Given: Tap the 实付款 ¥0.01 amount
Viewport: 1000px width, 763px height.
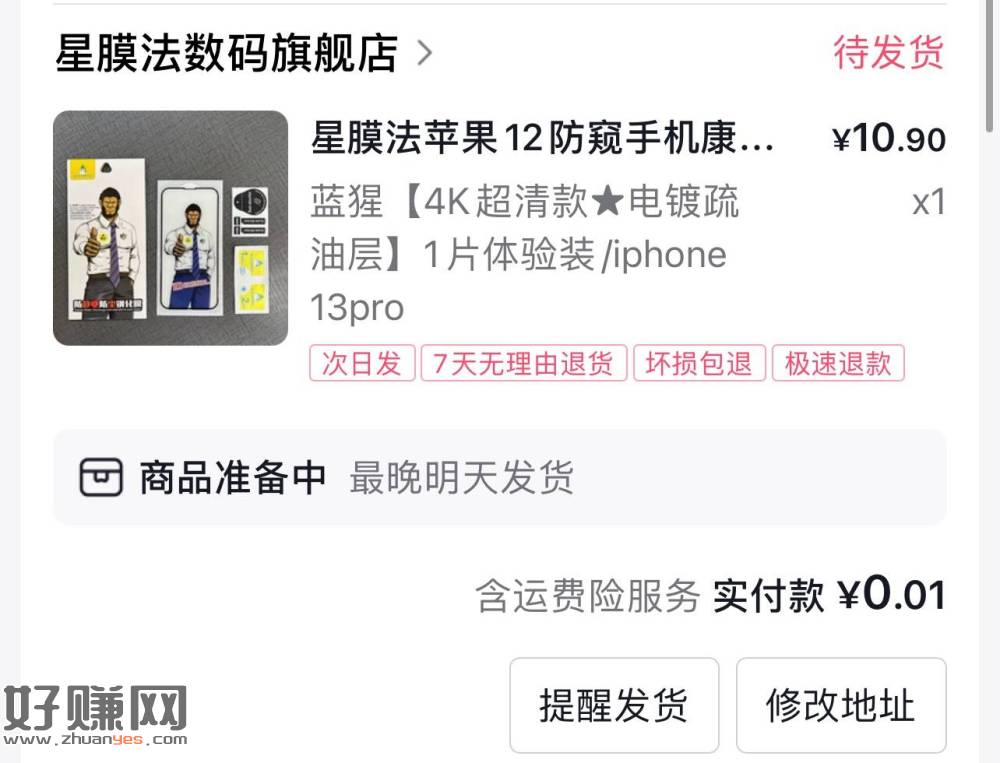Looking at the screenshot, I should point(829,595).
